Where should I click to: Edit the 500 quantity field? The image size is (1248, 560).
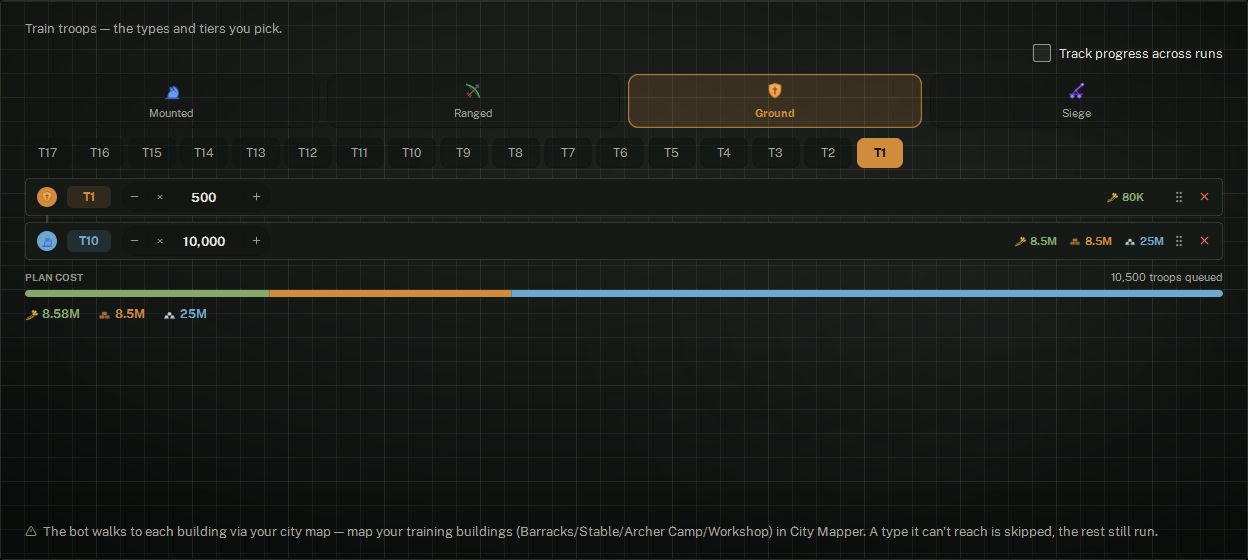[204, 197]
